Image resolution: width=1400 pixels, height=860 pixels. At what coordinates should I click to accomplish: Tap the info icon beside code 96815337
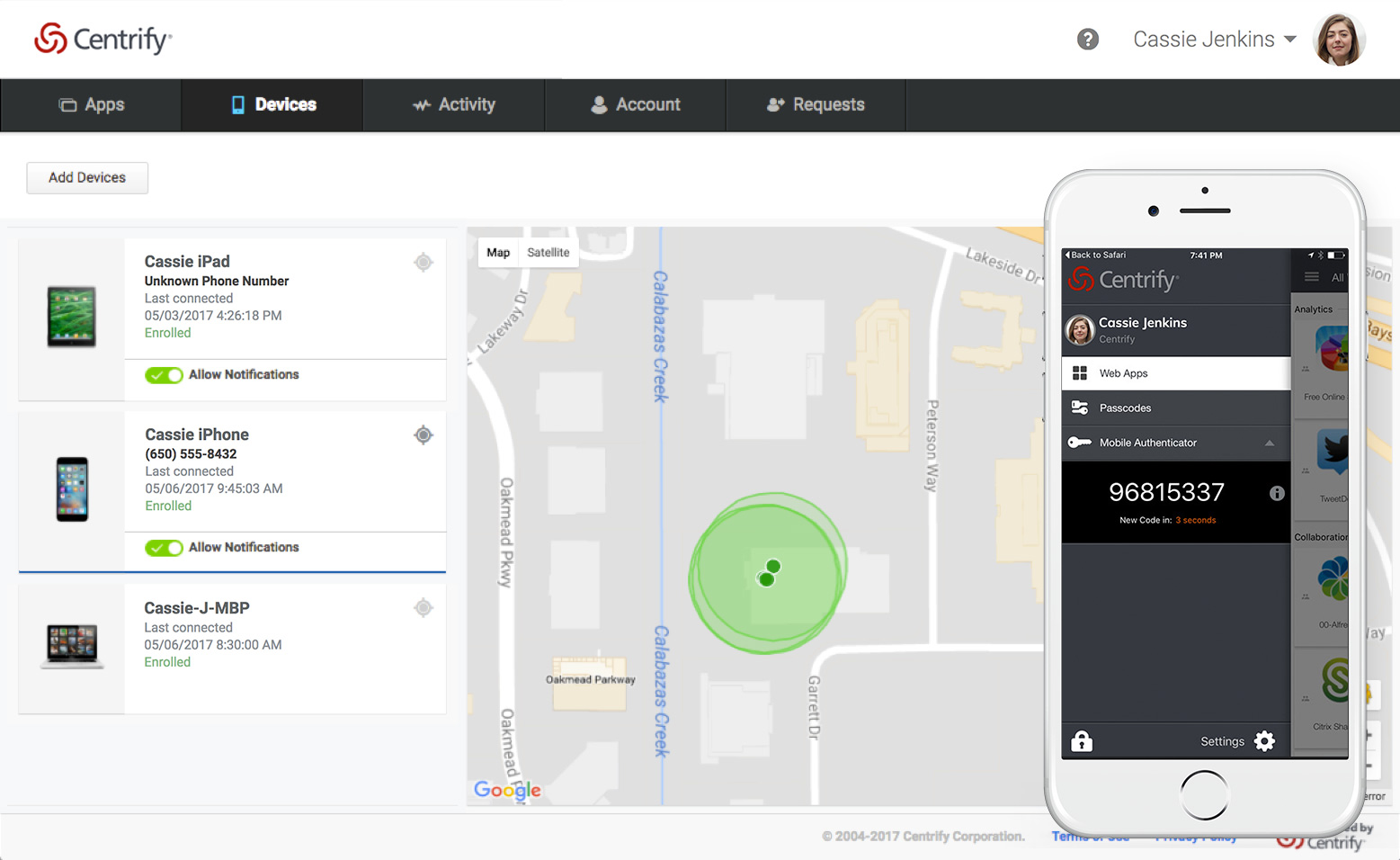(1277, 493)
